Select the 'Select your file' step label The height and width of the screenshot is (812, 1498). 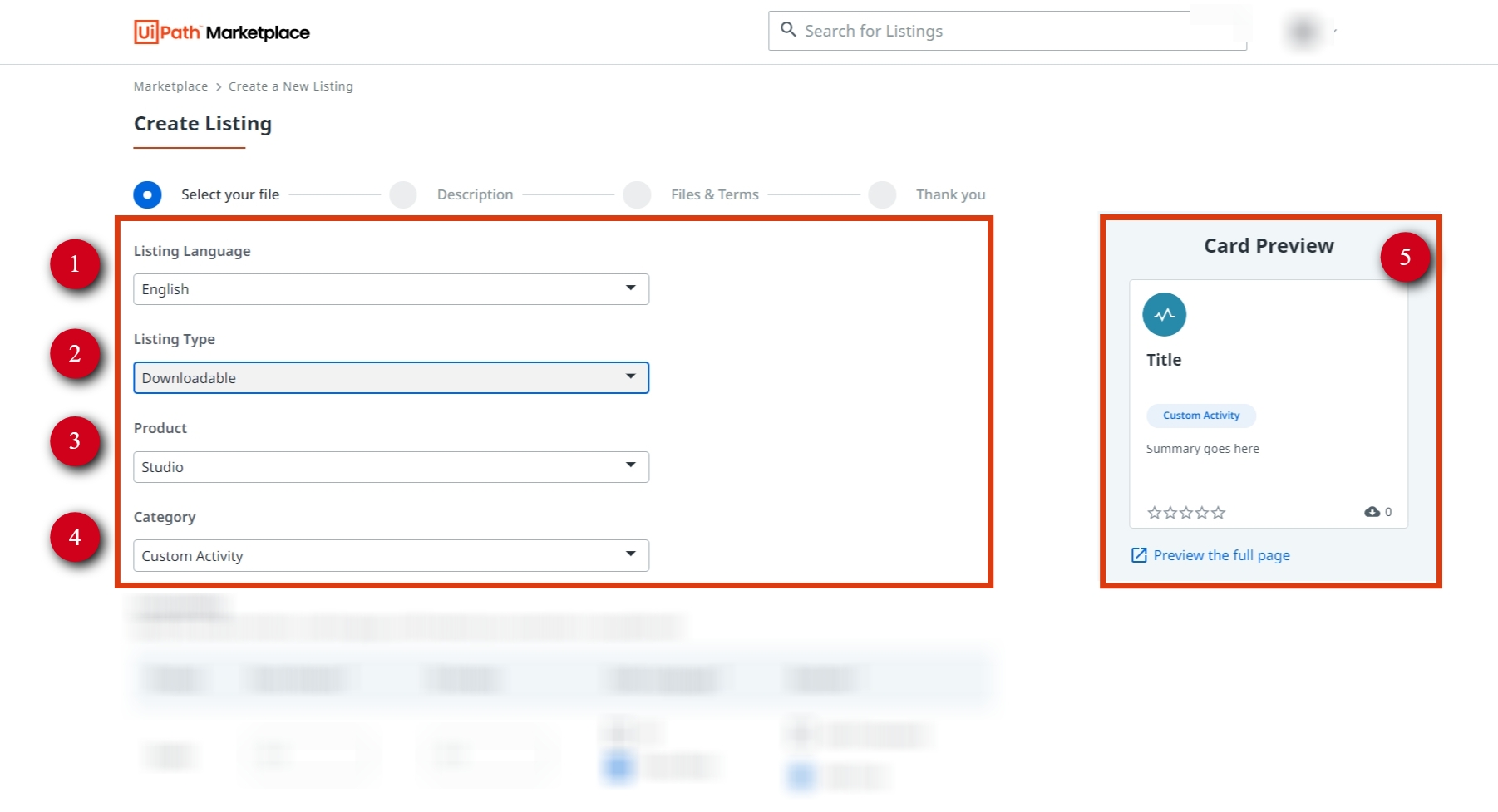(230, 194)
